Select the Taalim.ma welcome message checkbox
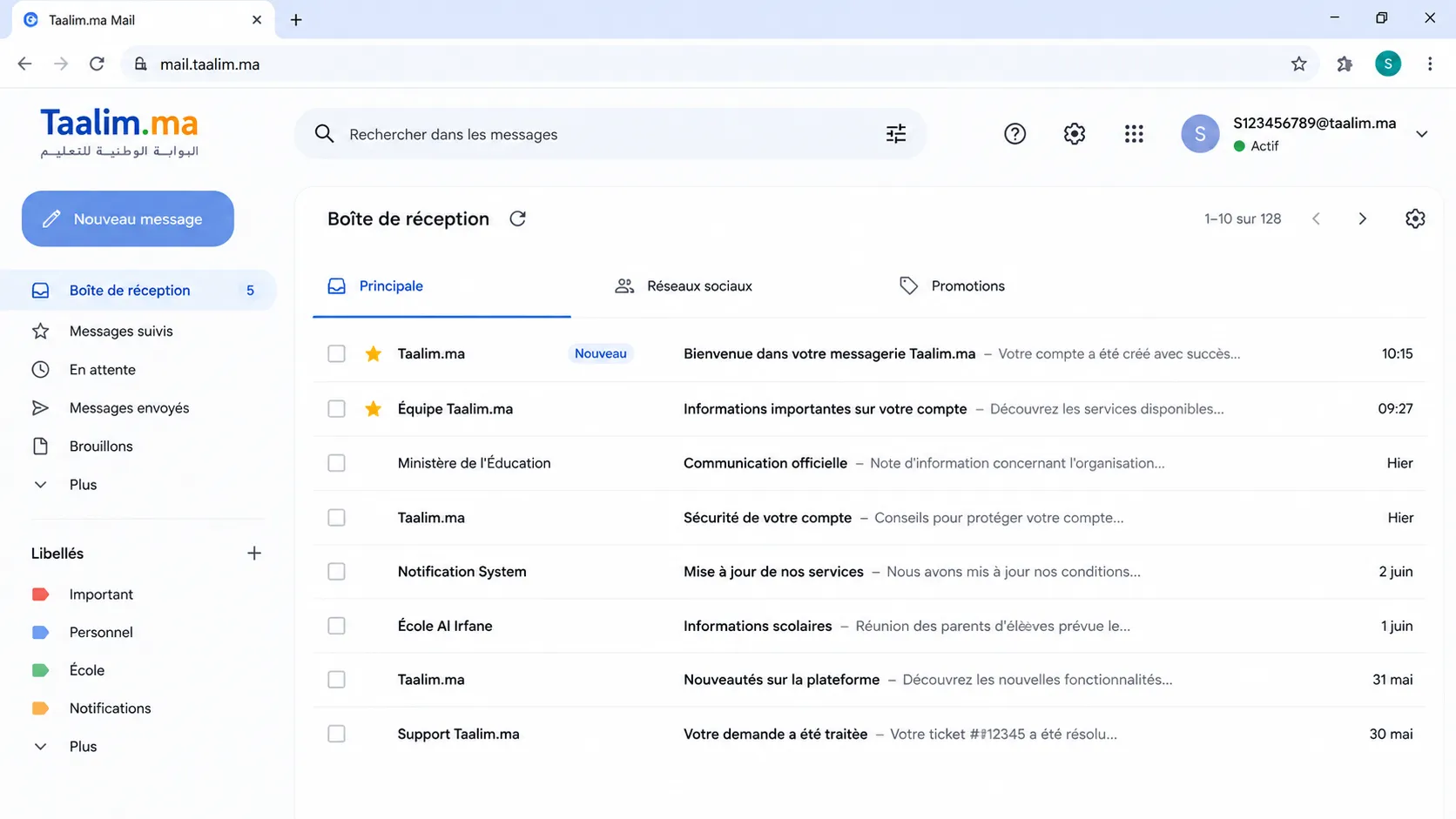 tap(336, 353)
